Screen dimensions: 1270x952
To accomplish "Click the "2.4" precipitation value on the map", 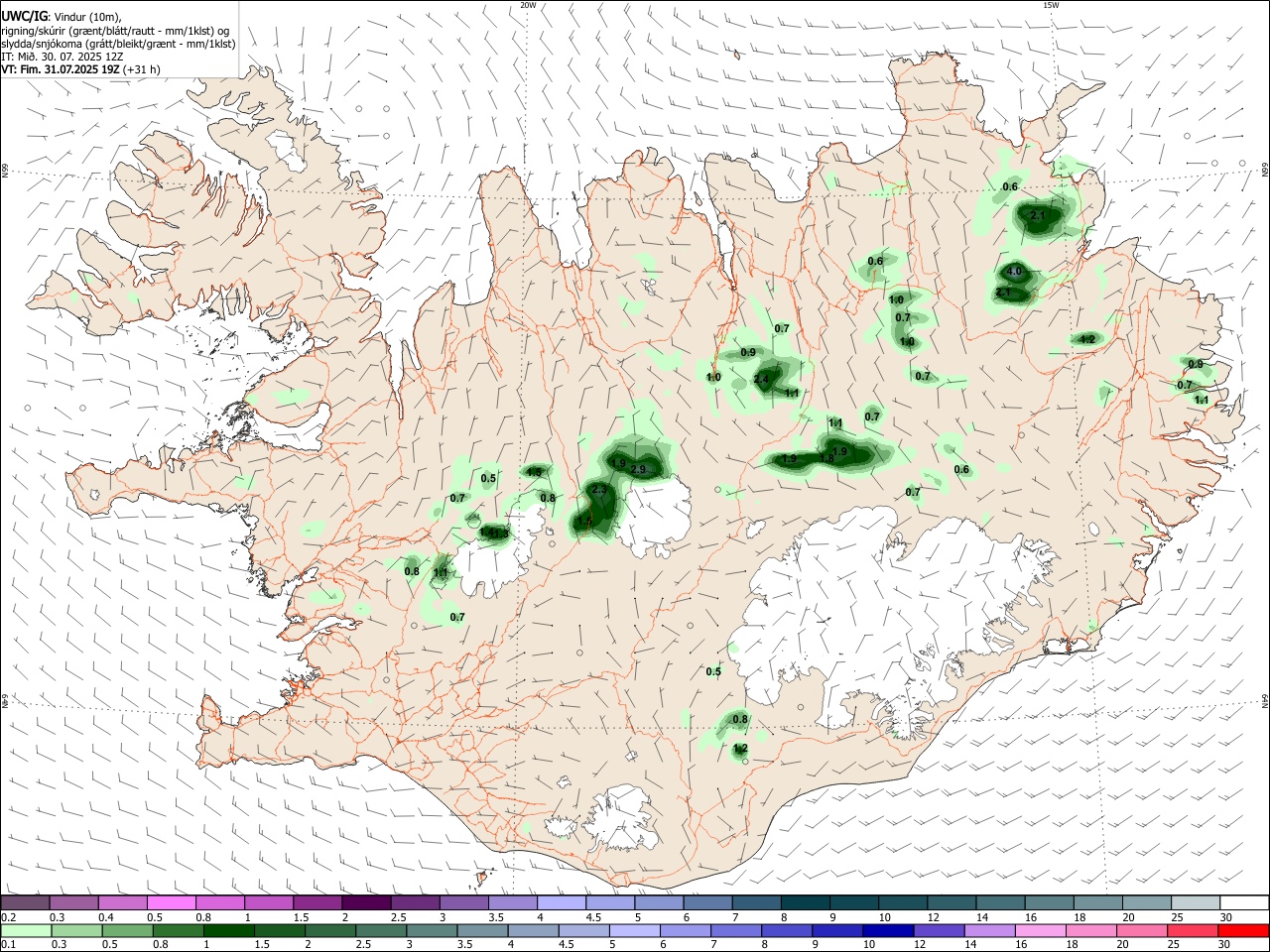I will [762, 380].
